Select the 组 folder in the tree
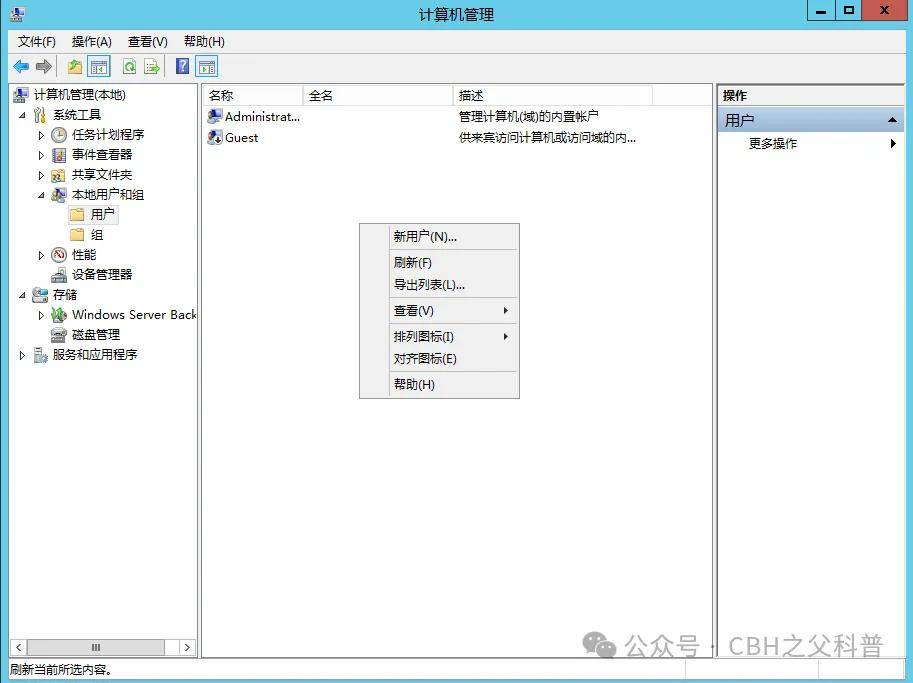Screen dimensions: 913x683 point(97,235)
